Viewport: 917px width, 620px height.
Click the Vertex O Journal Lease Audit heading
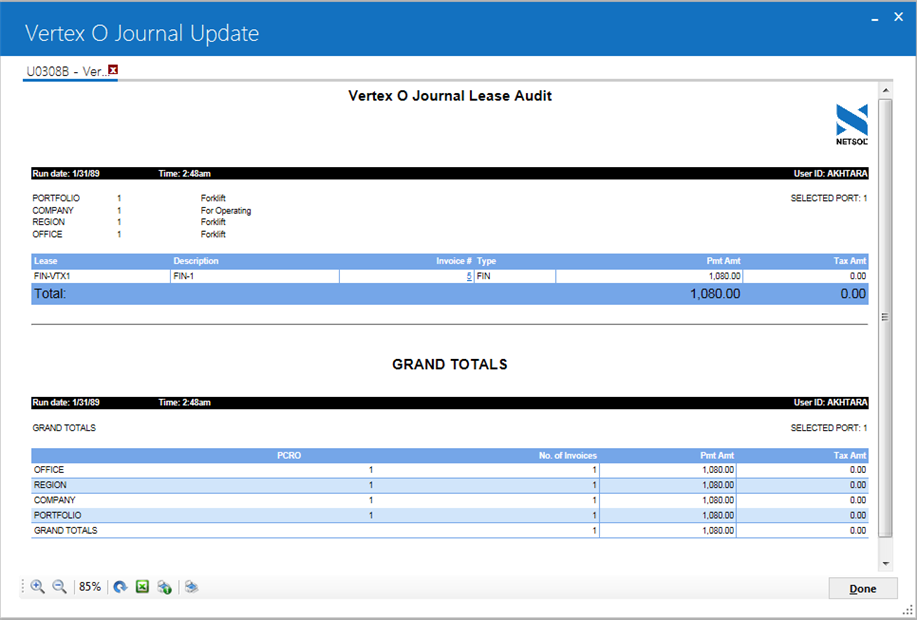pyautogui.click(x=450, y=96)
